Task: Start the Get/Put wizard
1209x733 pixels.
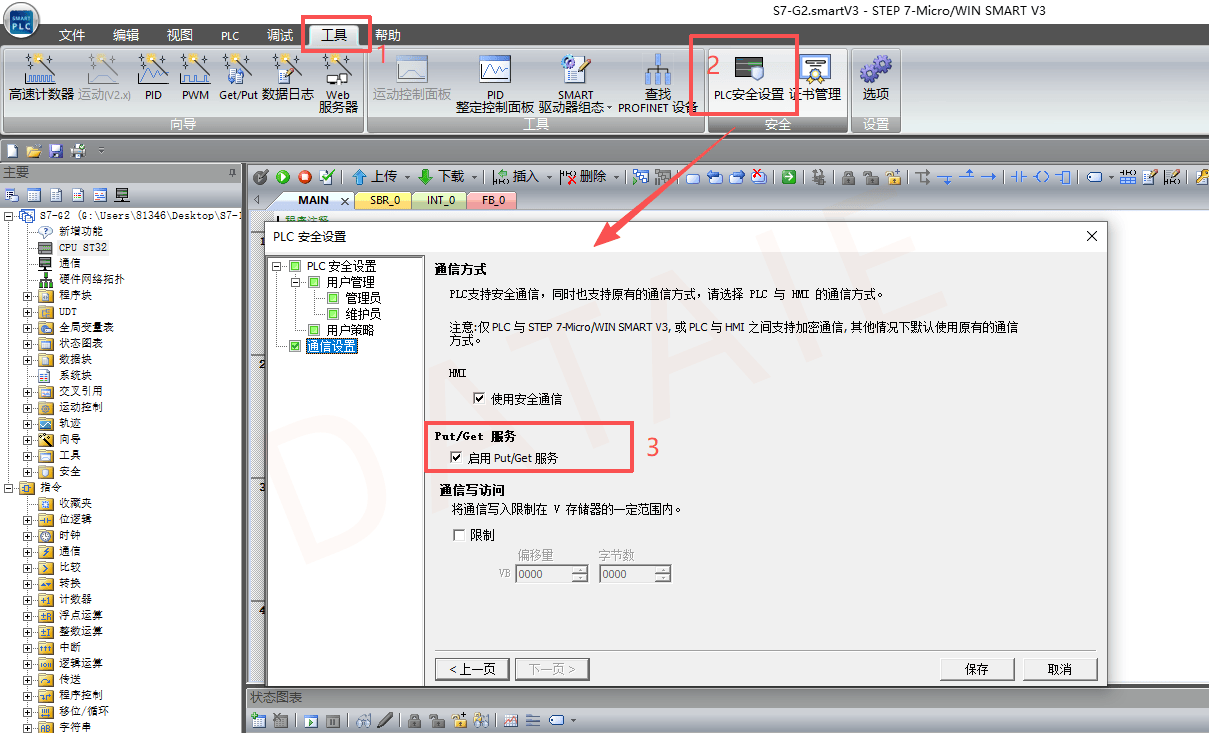Action: [238, 78]
